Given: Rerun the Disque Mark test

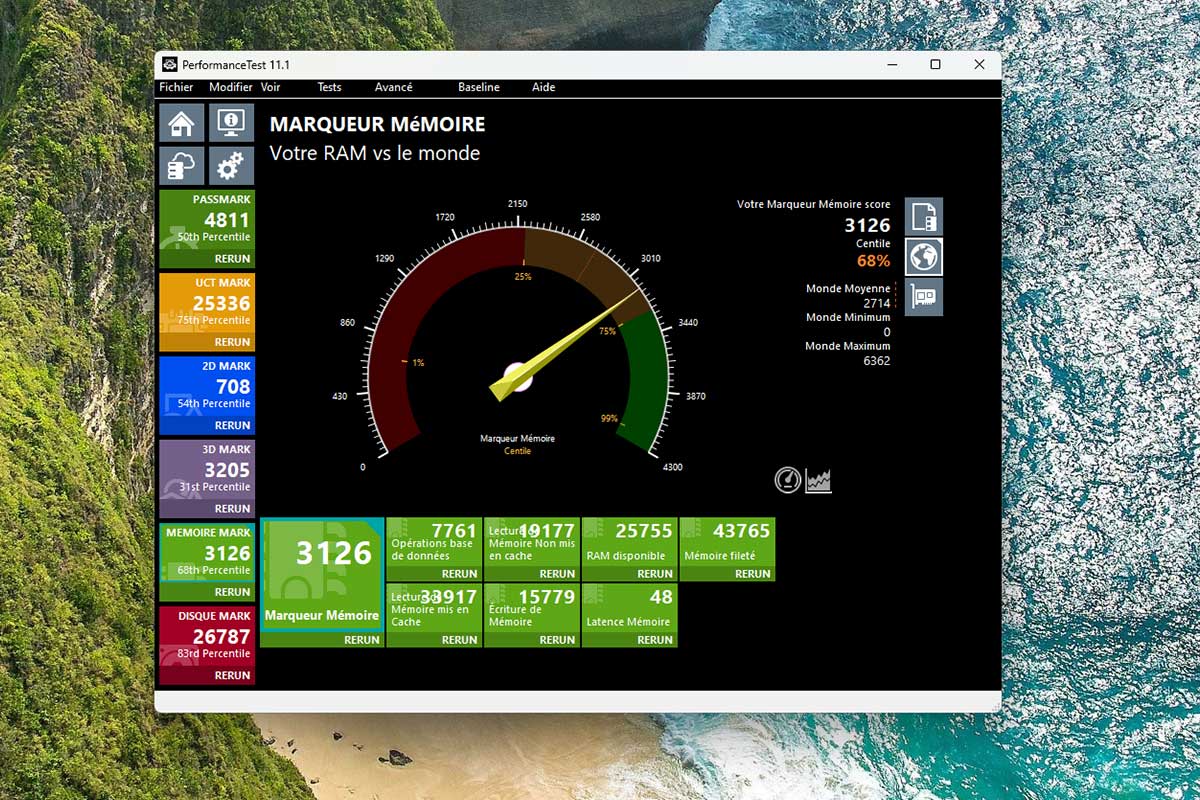Looking at the screenshot, I should (x=232, y=675).
